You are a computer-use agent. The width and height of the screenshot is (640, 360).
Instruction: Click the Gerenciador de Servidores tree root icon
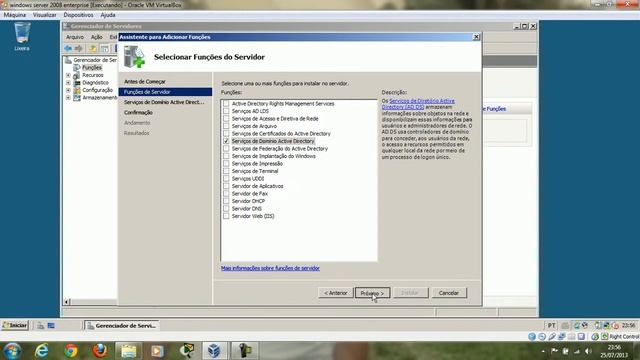tap(69, 60)
